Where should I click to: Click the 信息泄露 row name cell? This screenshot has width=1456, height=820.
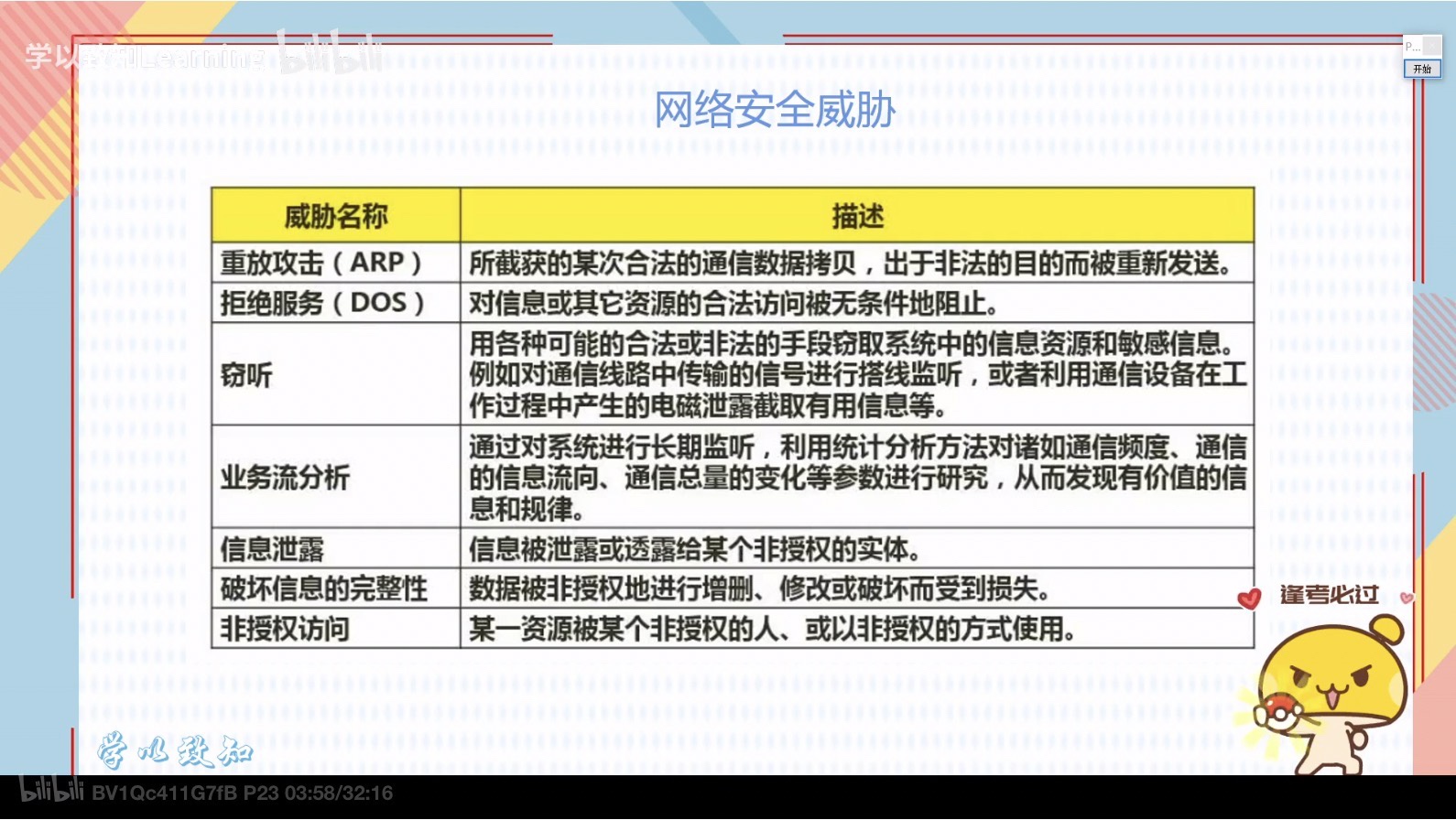pos(272,549)
